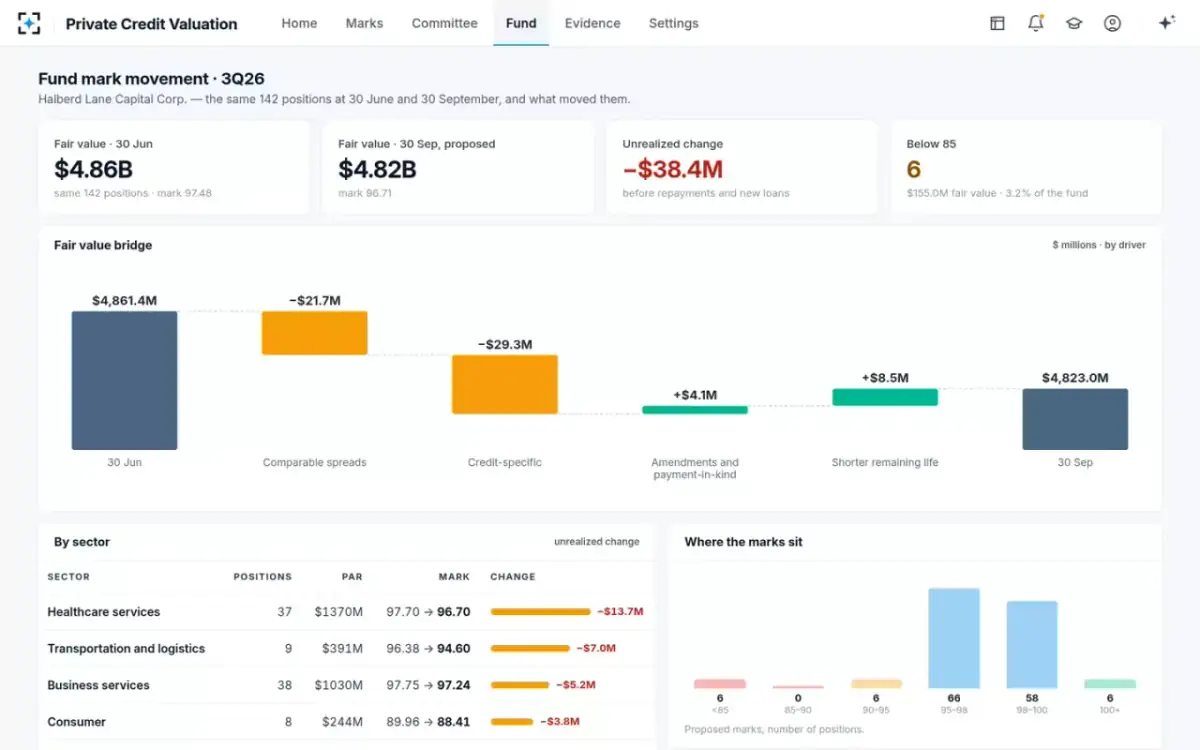Open the Evidence tab

point(592,23)
